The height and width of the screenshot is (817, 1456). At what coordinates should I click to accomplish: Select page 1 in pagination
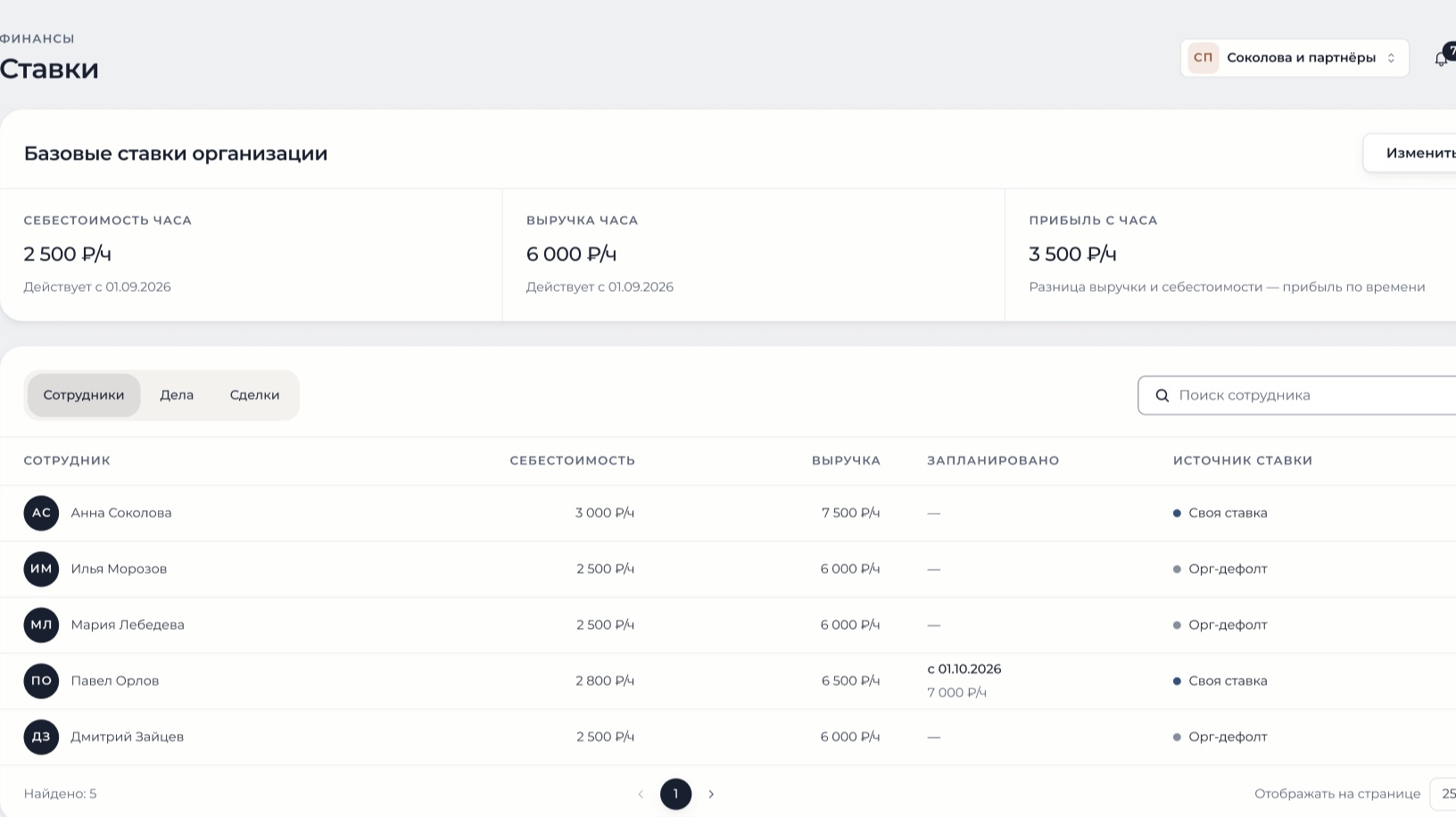(x=675, y=794)
